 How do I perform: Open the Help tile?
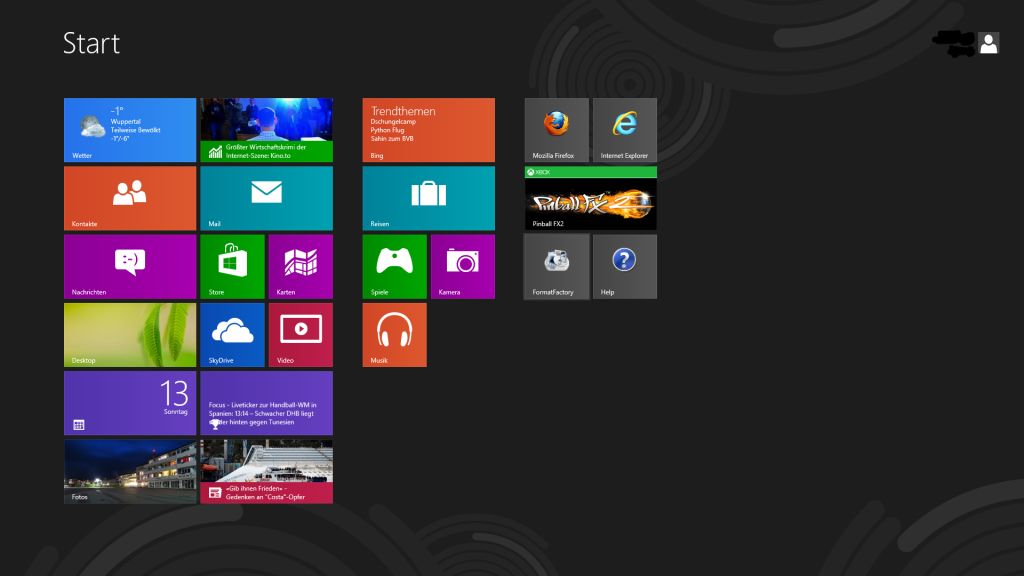(x=625, y=266)
